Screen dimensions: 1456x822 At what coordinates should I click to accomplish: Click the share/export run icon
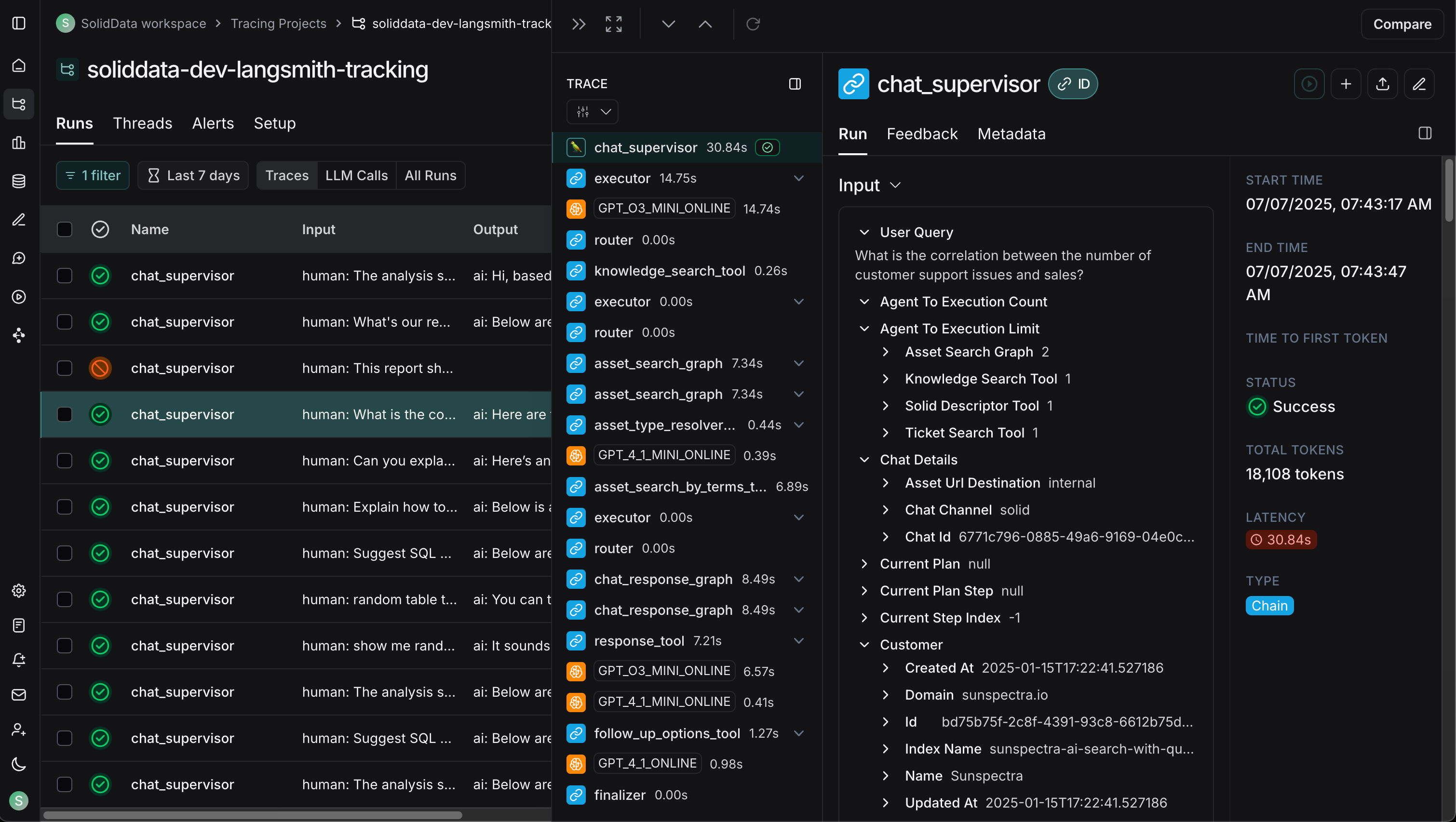tap(1383, 84)
